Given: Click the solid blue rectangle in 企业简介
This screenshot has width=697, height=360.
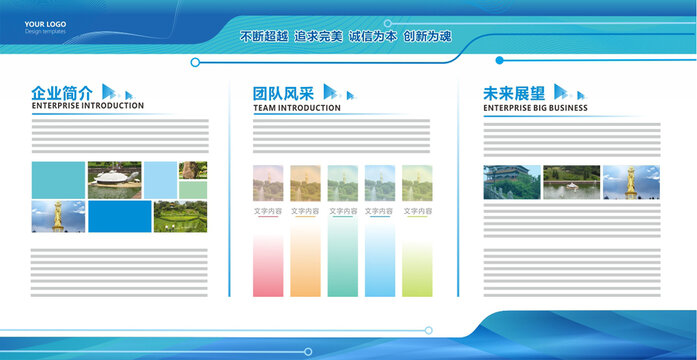Looking at the screenshot, I should click(x=120, y=216).
